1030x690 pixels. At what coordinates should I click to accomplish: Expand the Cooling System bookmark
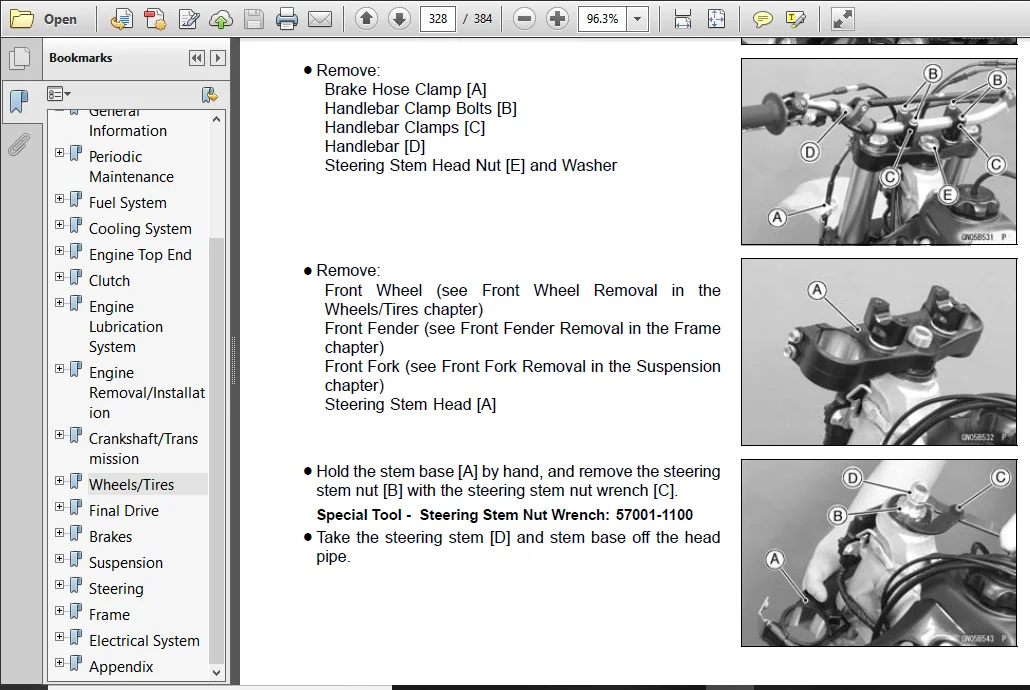(59, 225)
